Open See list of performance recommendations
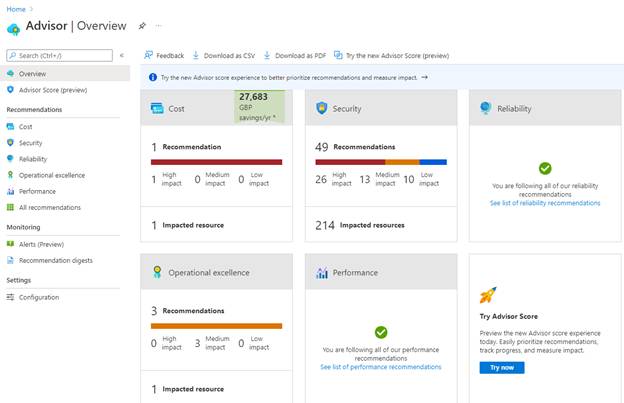Viewport: 624px width, 403px height. [x=381, y=367]
